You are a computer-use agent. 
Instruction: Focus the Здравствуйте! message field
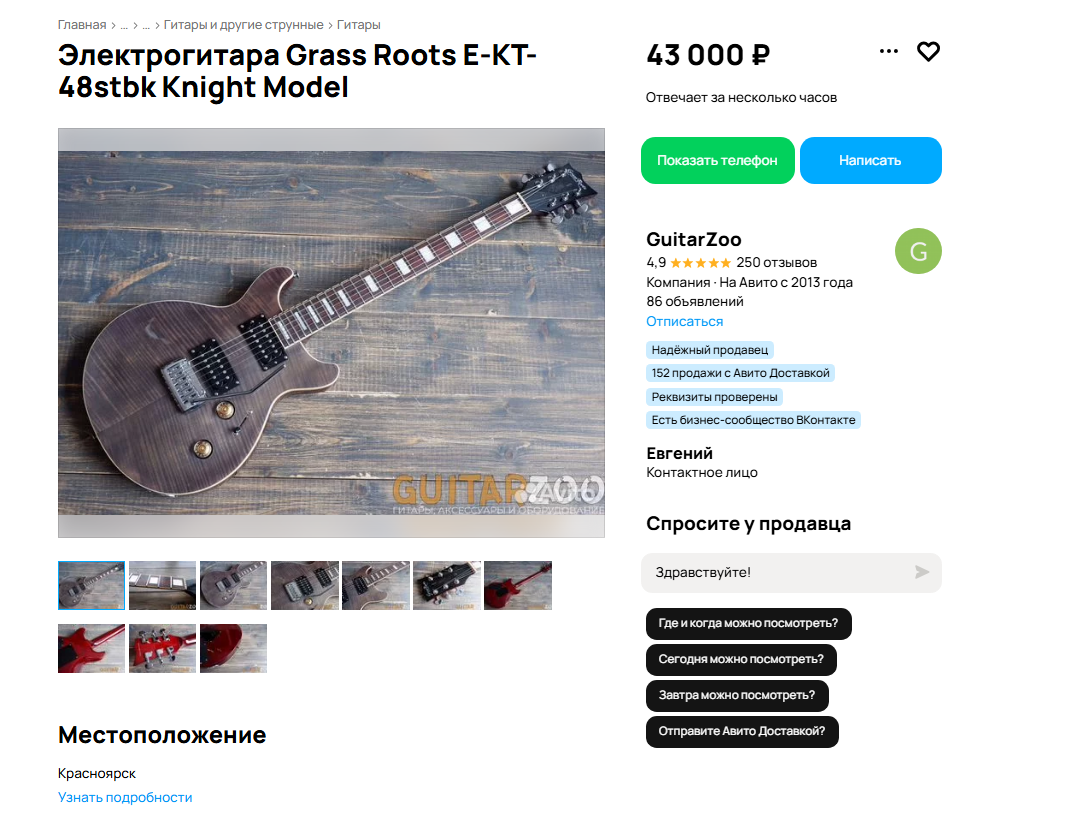coord(791,573)
